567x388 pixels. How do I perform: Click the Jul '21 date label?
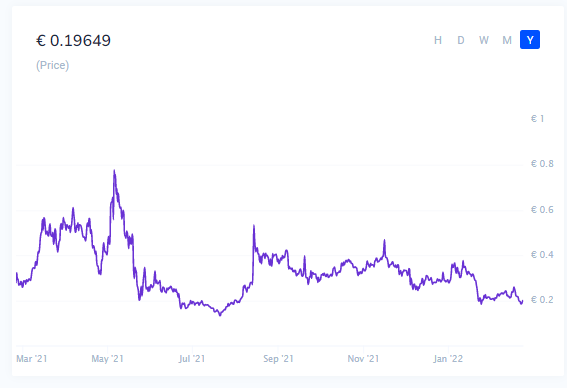point(192,359)
